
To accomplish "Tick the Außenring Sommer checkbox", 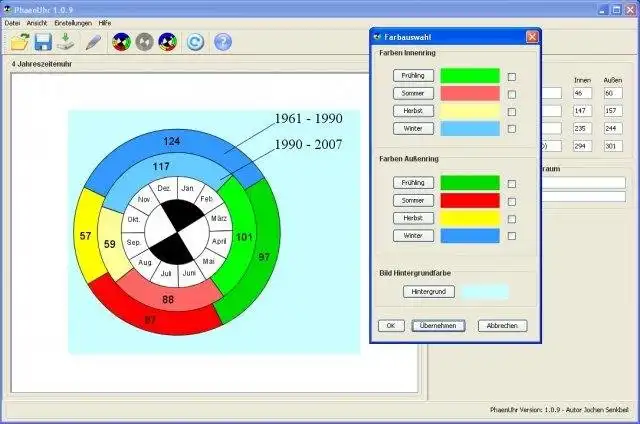I will coord(511,202).
